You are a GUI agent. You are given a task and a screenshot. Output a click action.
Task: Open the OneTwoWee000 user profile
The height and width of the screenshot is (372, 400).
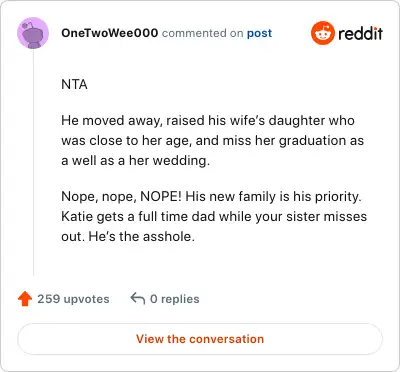pos(110,33)
